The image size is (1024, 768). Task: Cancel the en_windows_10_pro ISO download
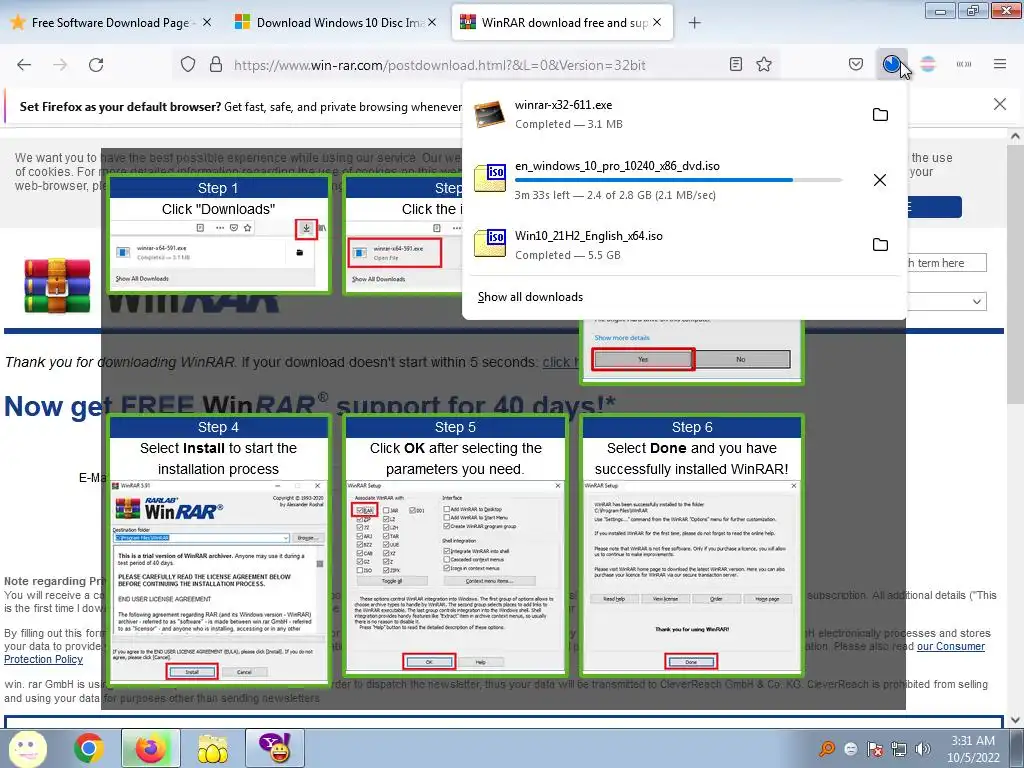[x=880, y=180]
